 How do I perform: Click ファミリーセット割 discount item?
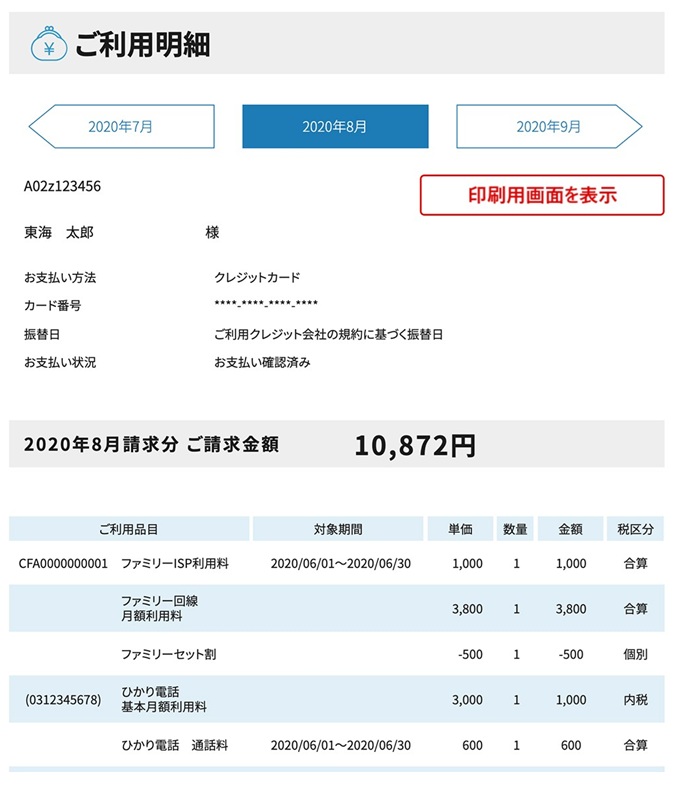169,654
